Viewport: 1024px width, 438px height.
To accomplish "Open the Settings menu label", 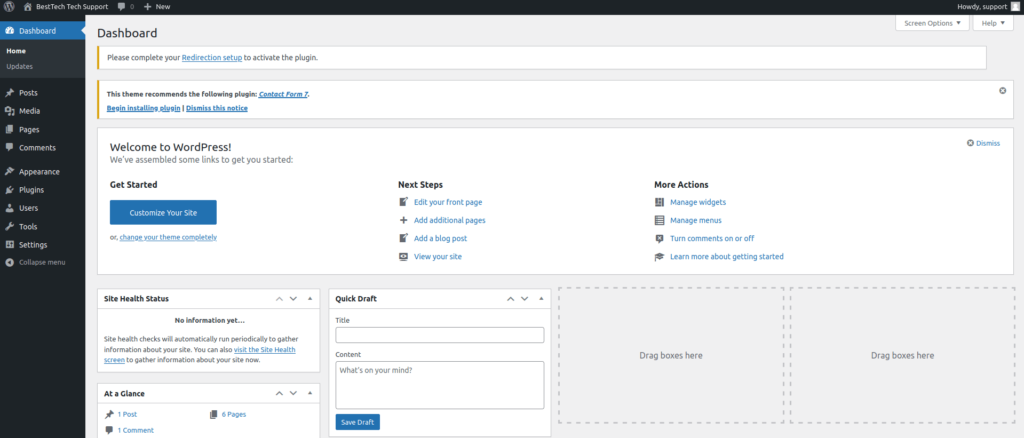I will tap(33, 245).
